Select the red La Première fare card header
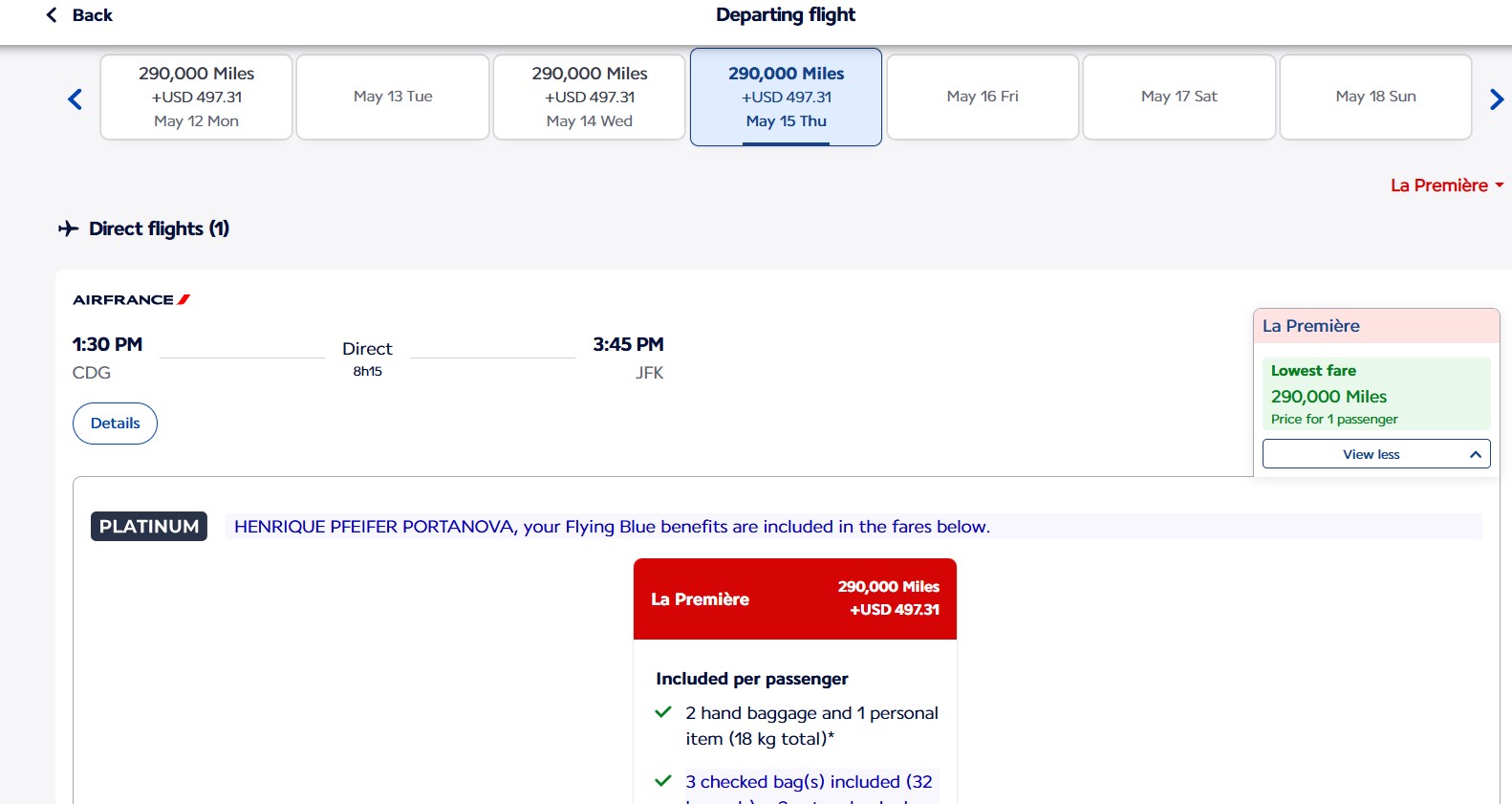The image size is (1512, 804). pyautogui.click(x=794, y=598)
